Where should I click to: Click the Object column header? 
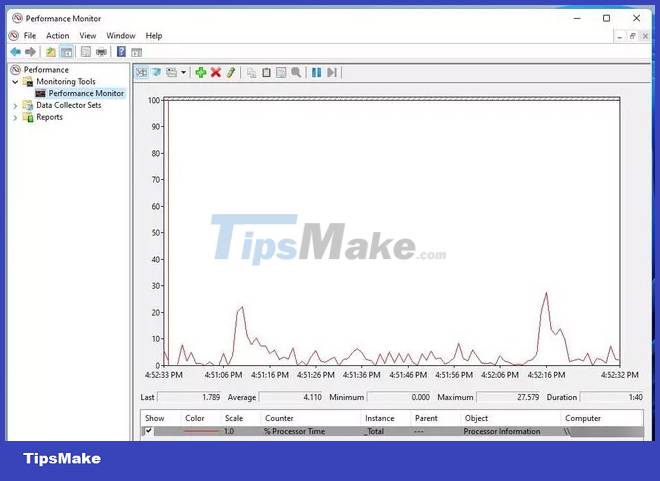pyautogui.click(x=476, y=418)
